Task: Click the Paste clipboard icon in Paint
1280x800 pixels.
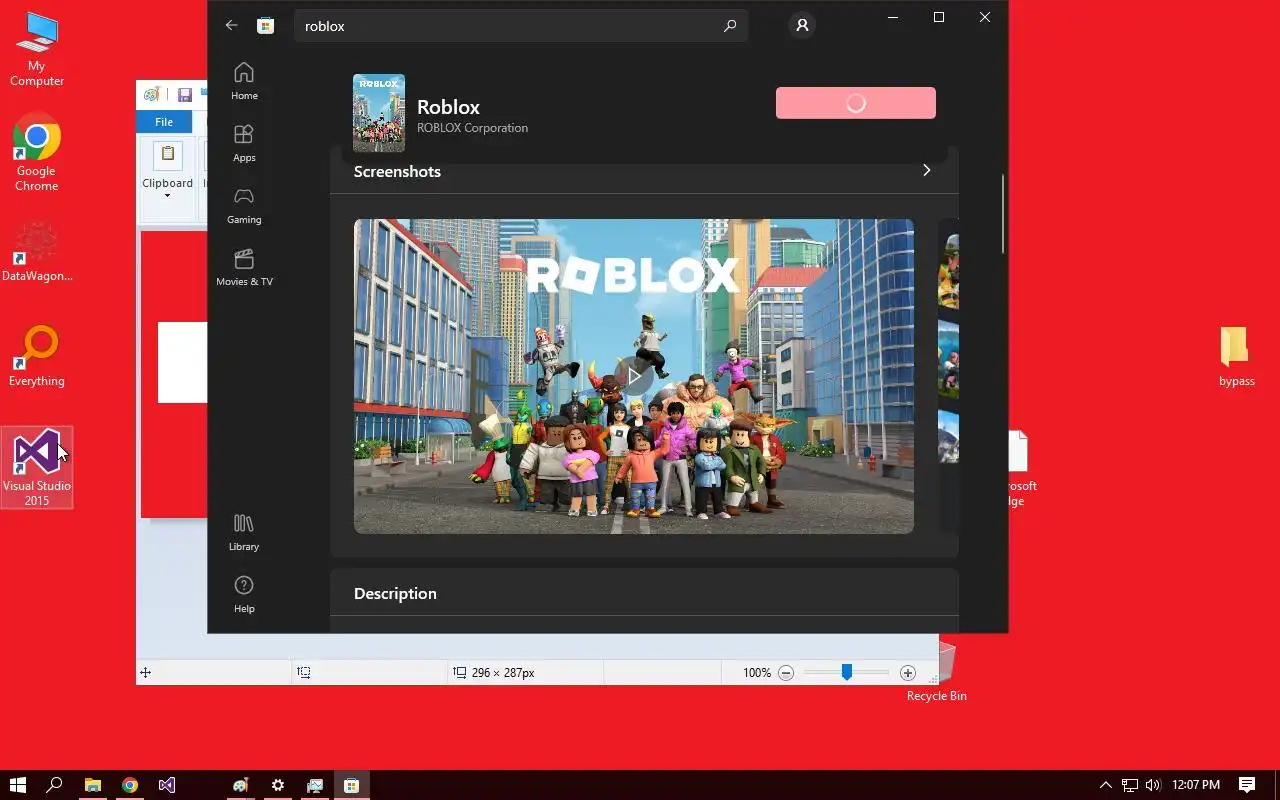Action: [x=168, y=155]
